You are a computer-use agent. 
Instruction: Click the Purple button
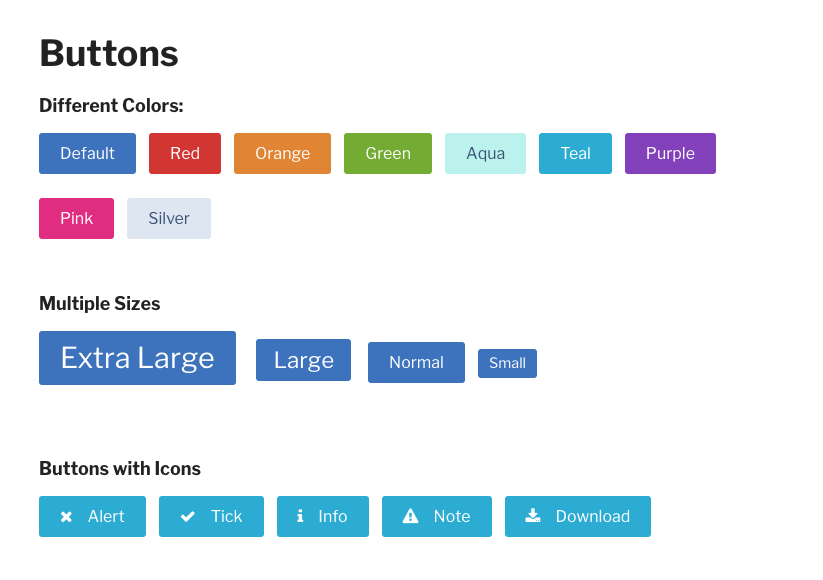(670, 153)
